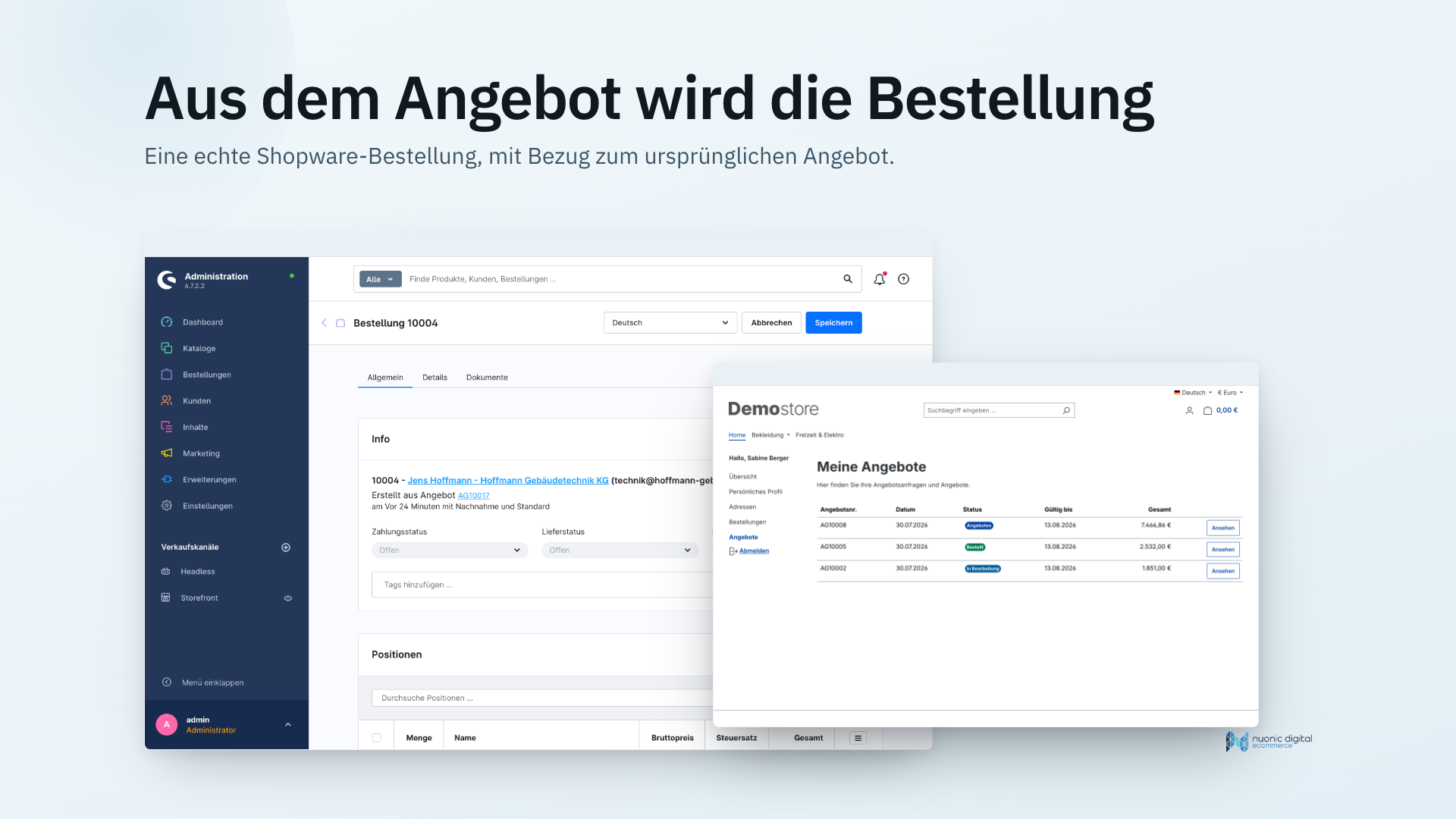
Task: Open Bestellungen in the Demostore account menu
Action: point(747,522)
